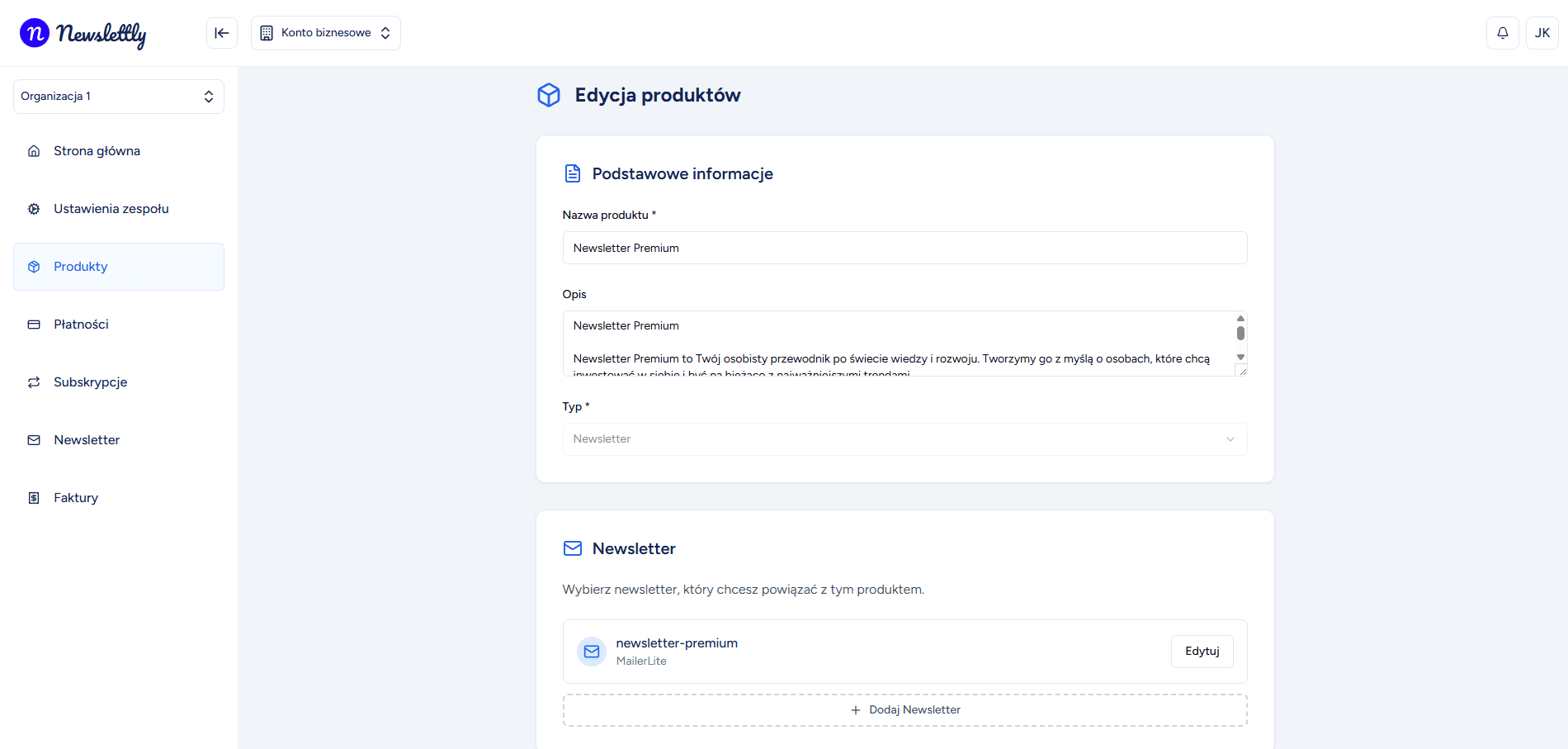
Task: Click the credit card icon for Płatności
Action: 34,325
